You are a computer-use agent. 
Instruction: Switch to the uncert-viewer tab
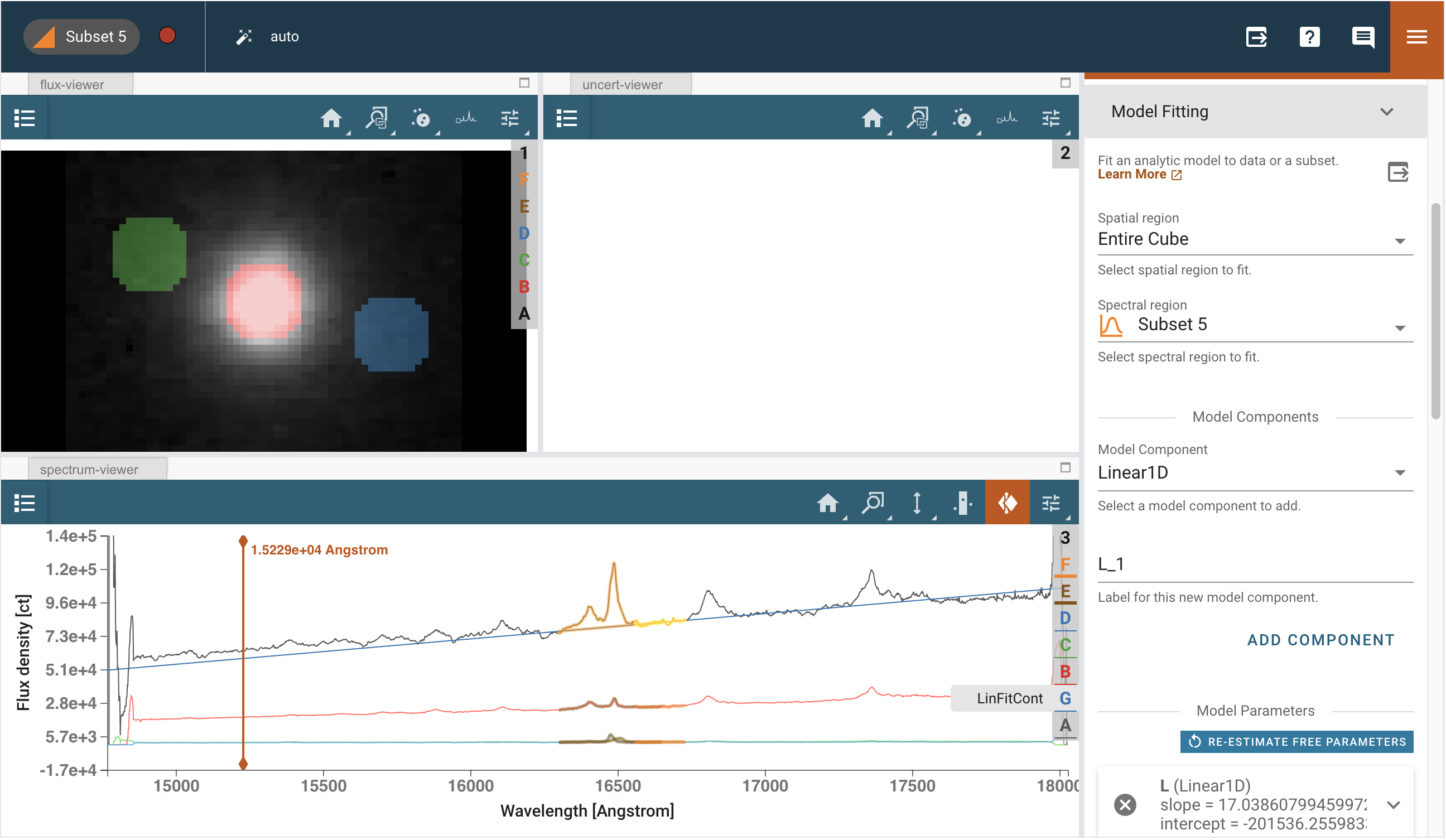(x=622, y=85)
